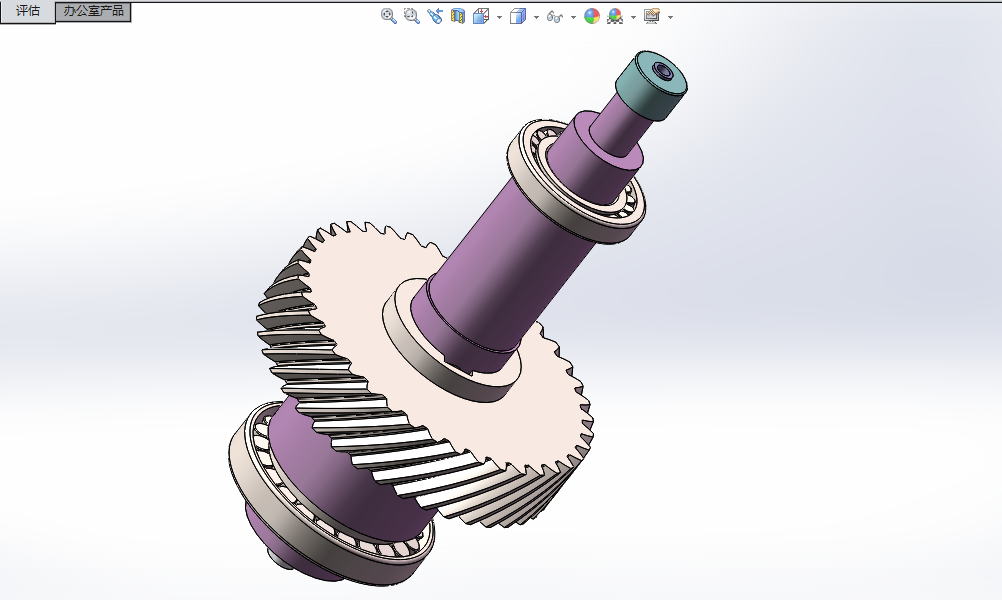The width and height of the screenshot is (1002, 600).
Task: Select the Zoom to Area tool
Action: pyautogui.click(x=411, y=16)
